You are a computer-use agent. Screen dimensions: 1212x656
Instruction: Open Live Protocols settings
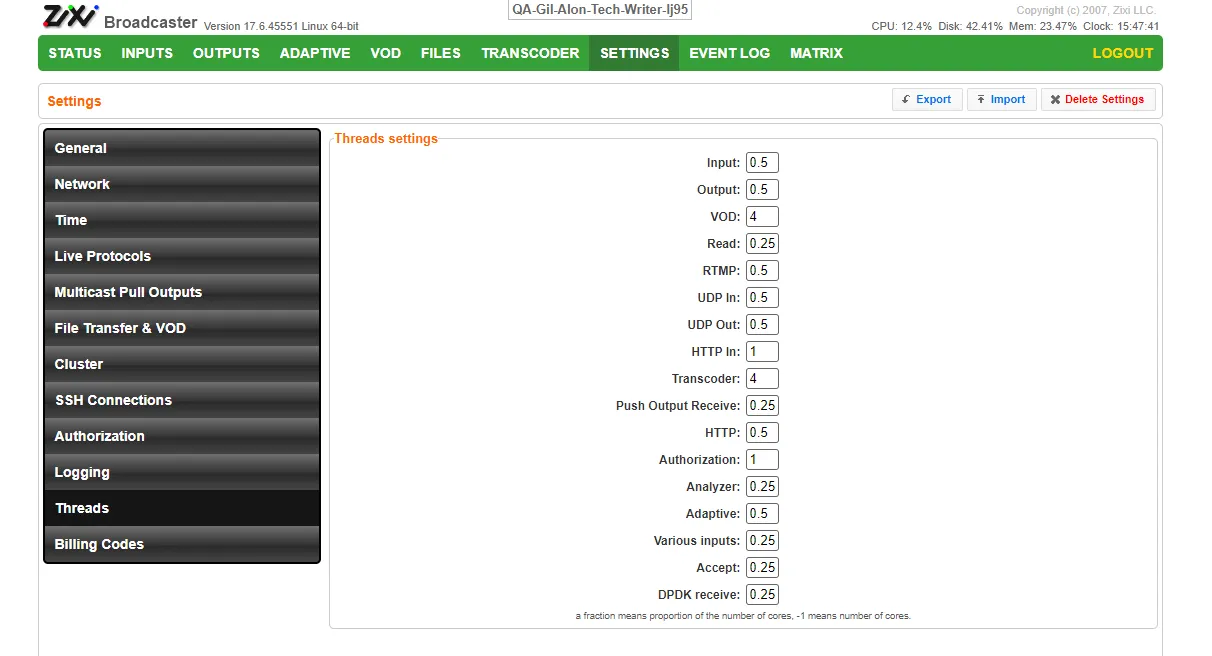click(182, 256)
